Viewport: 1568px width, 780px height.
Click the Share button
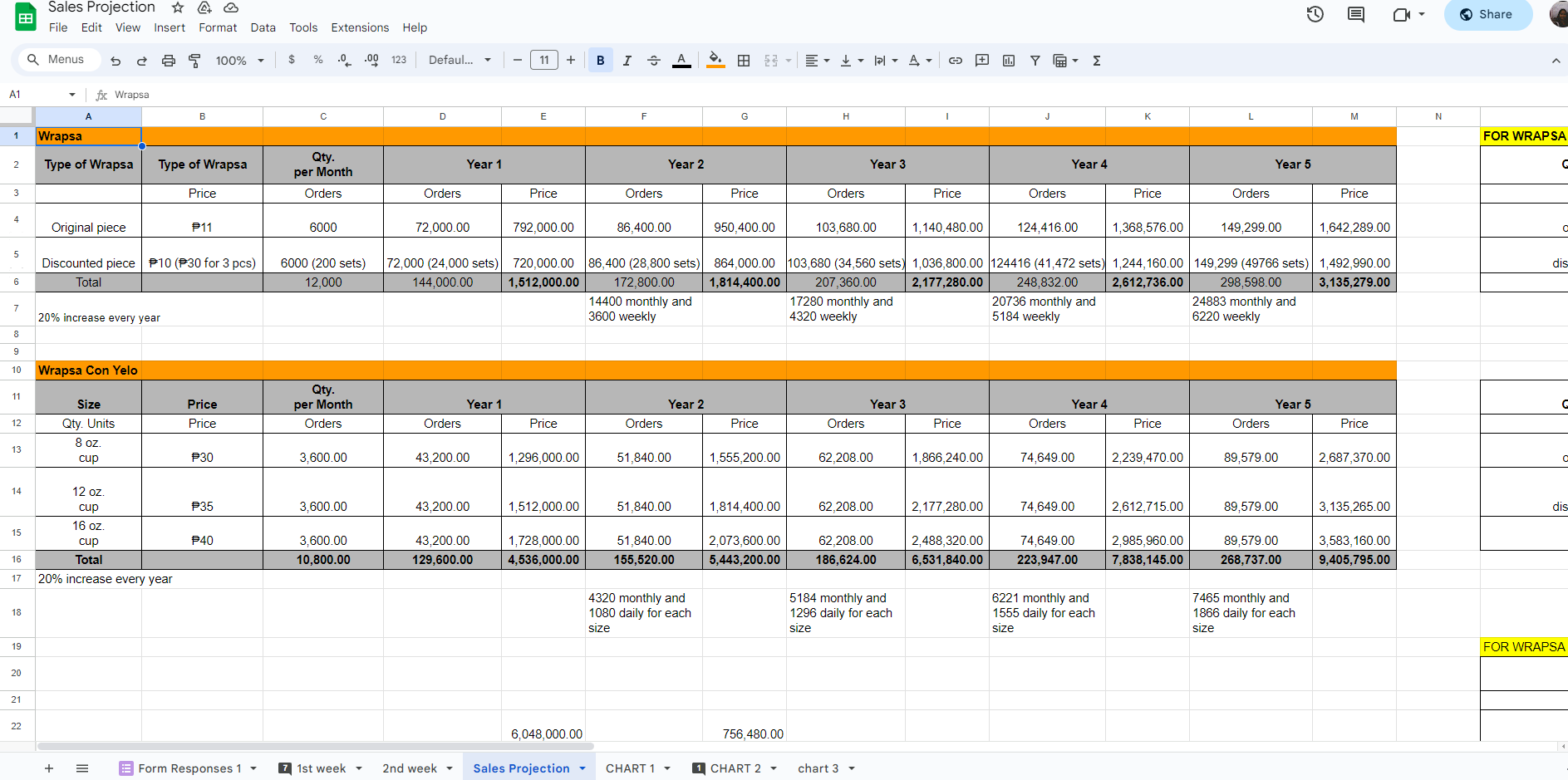(1487, 14)
